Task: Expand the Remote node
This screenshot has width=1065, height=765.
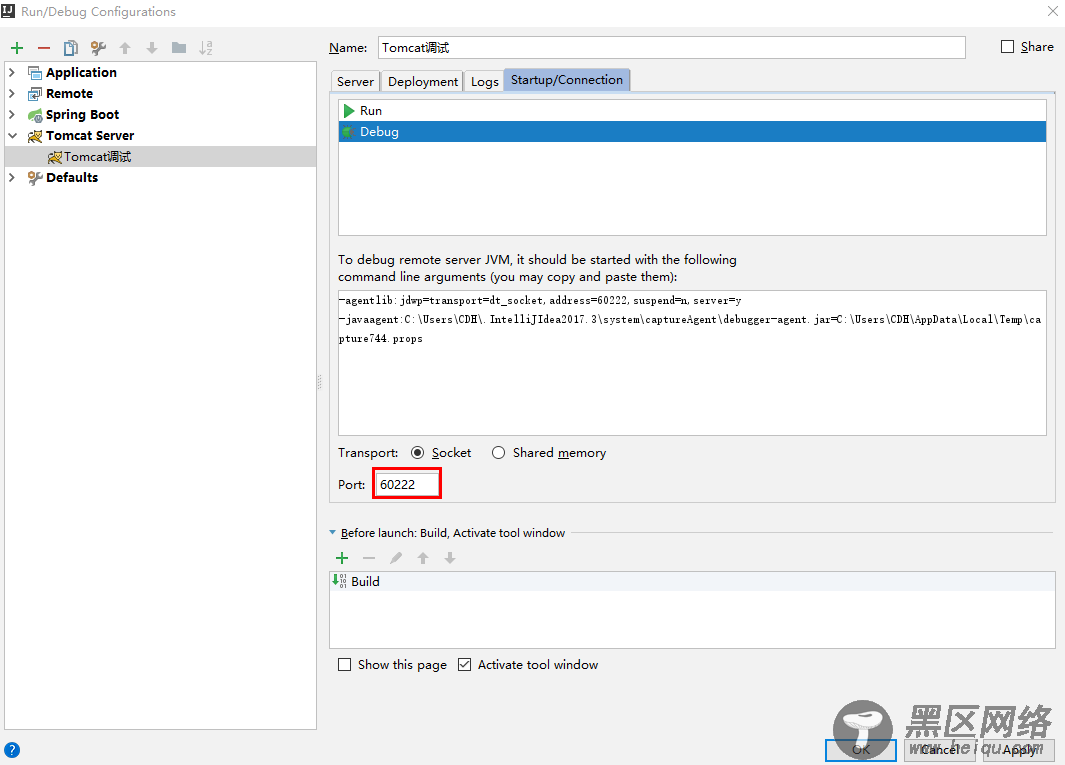Action: point(12,93)
